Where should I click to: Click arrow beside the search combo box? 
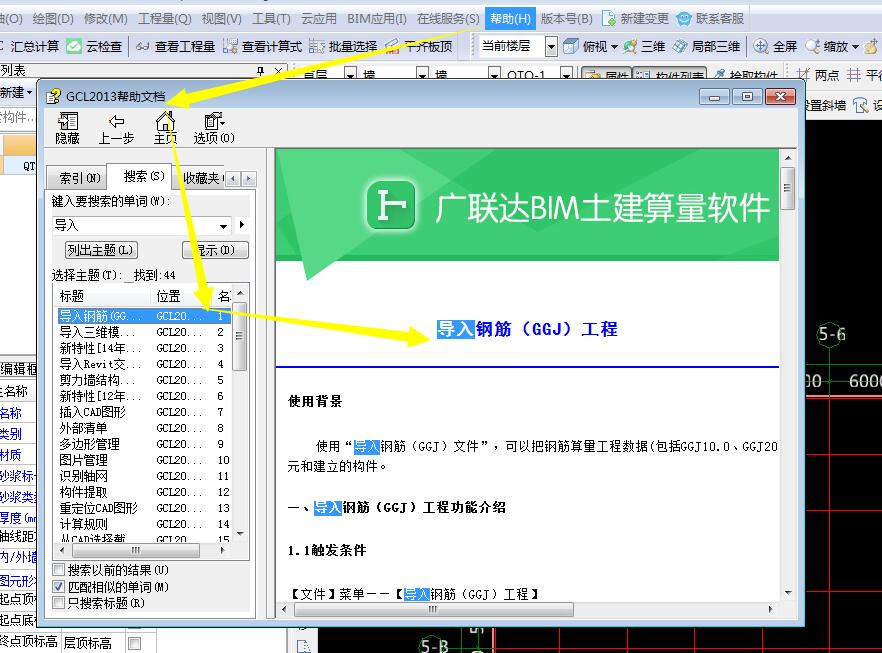[x=242, y=225]
